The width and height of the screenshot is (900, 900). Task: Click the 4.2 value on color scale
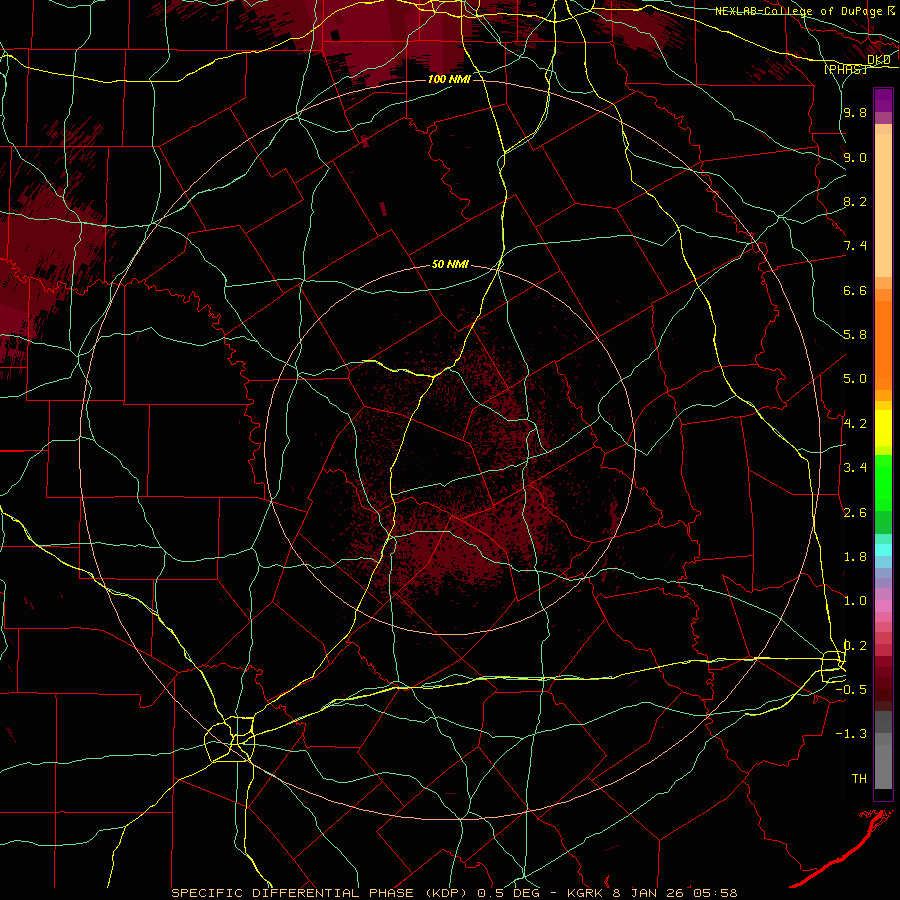pos(855,424)
